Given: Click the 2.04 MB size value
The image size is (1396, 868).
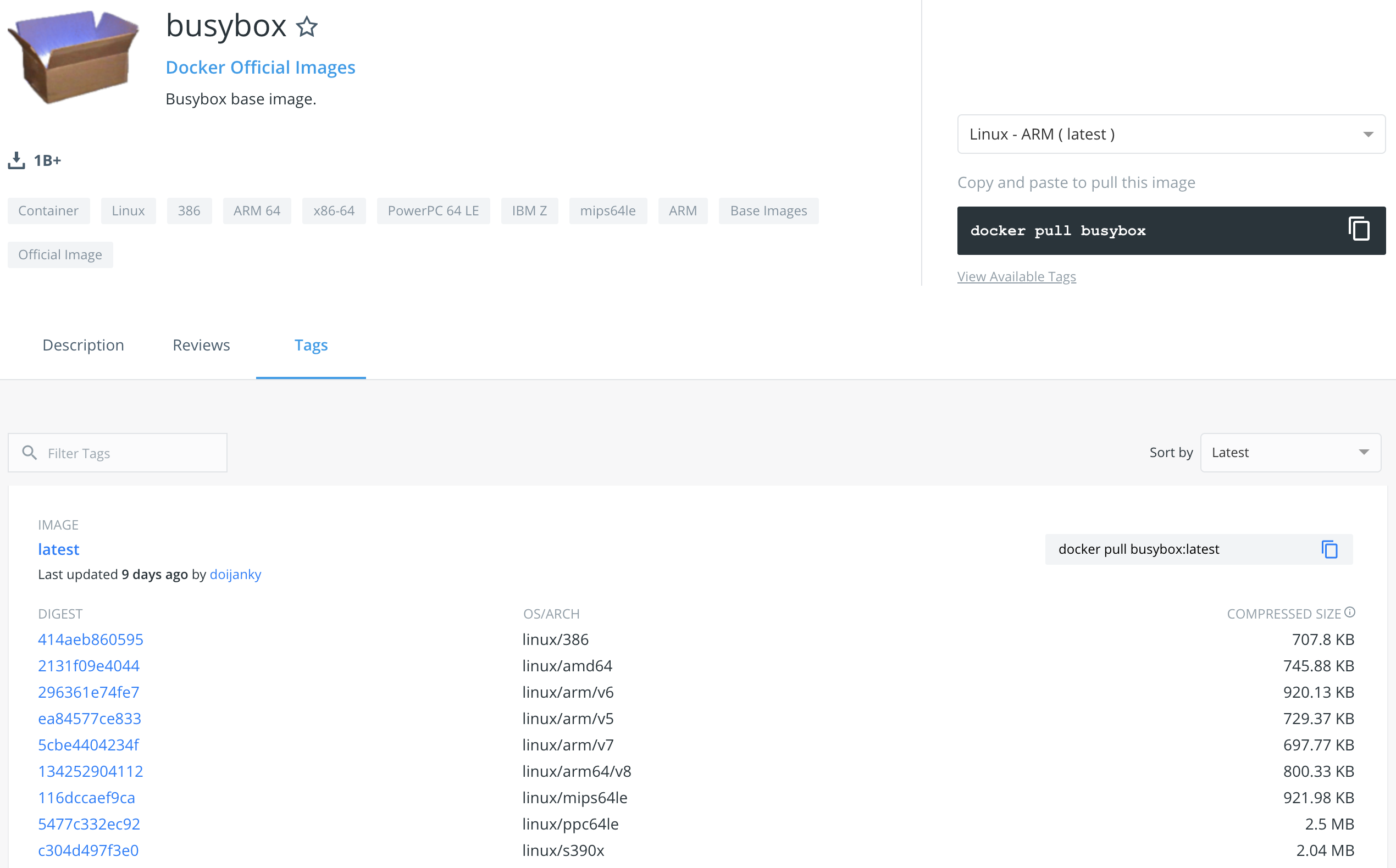Looking at the screenshot, I should point(1325,851).
